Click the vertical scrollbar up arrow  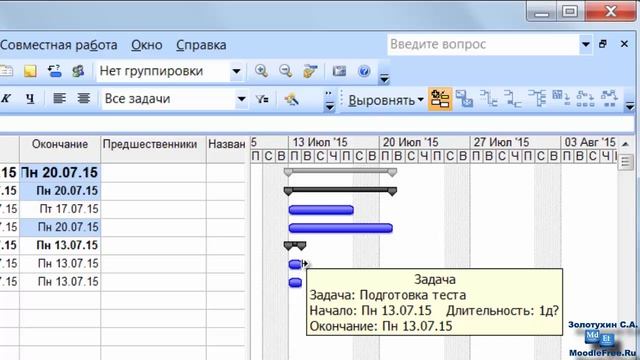[626, 144]
